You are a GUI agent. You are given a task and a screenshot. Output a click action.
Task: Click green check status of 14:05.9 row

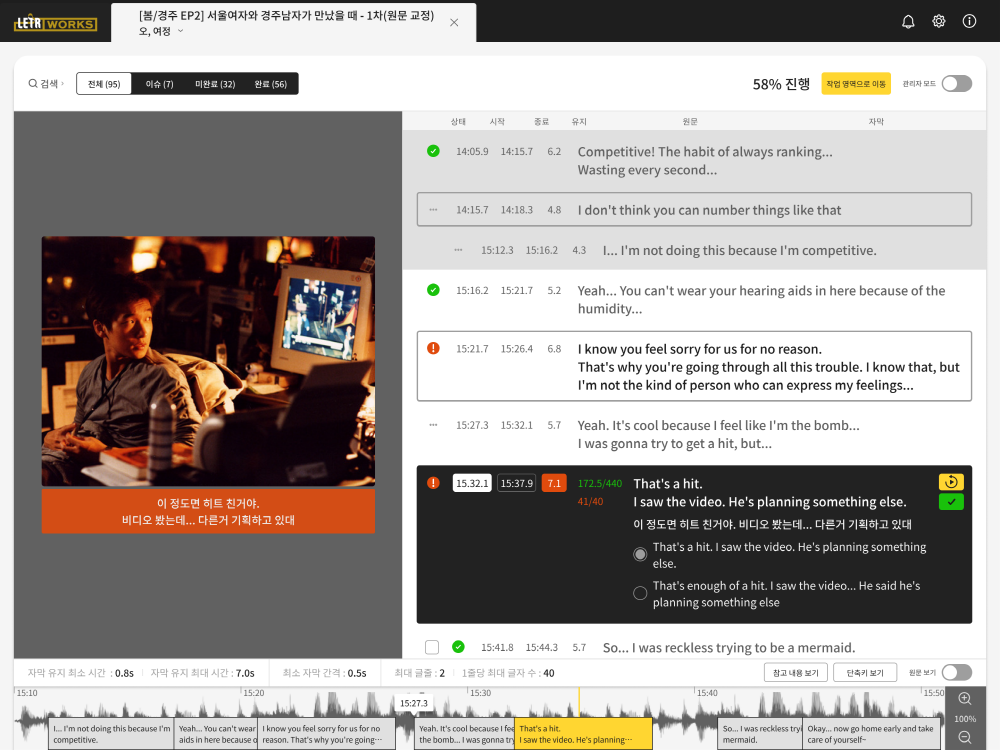pyautogui.click(x=433, y=151)
